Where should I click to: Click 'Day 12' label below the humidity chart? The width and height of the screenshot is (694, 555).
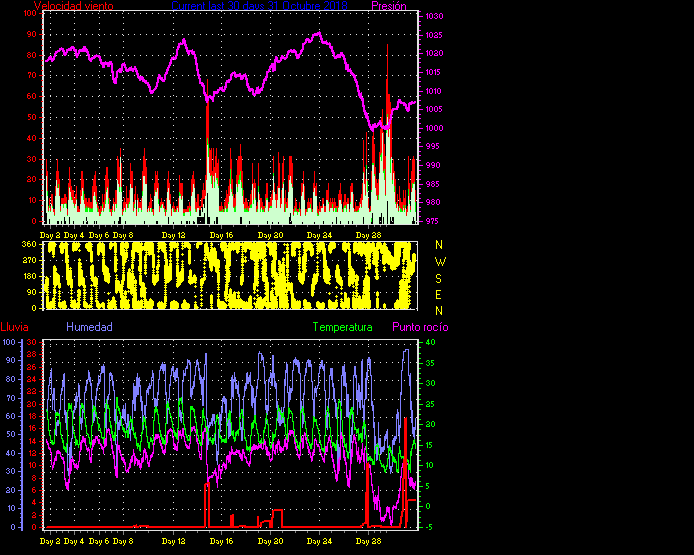coord(174,541)
